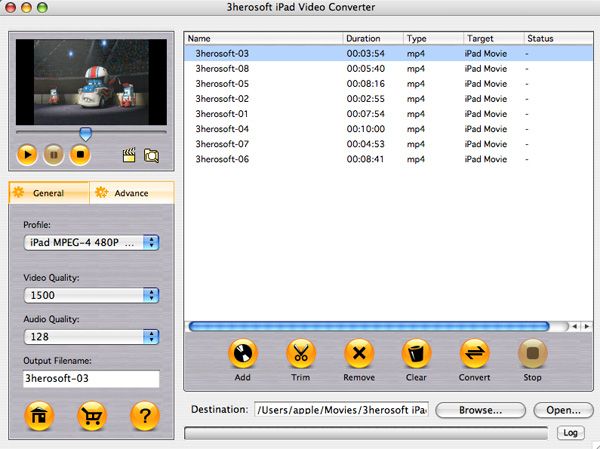Click the 00:08:16 duration cell

pyautogui.click(x=366, y=84)
